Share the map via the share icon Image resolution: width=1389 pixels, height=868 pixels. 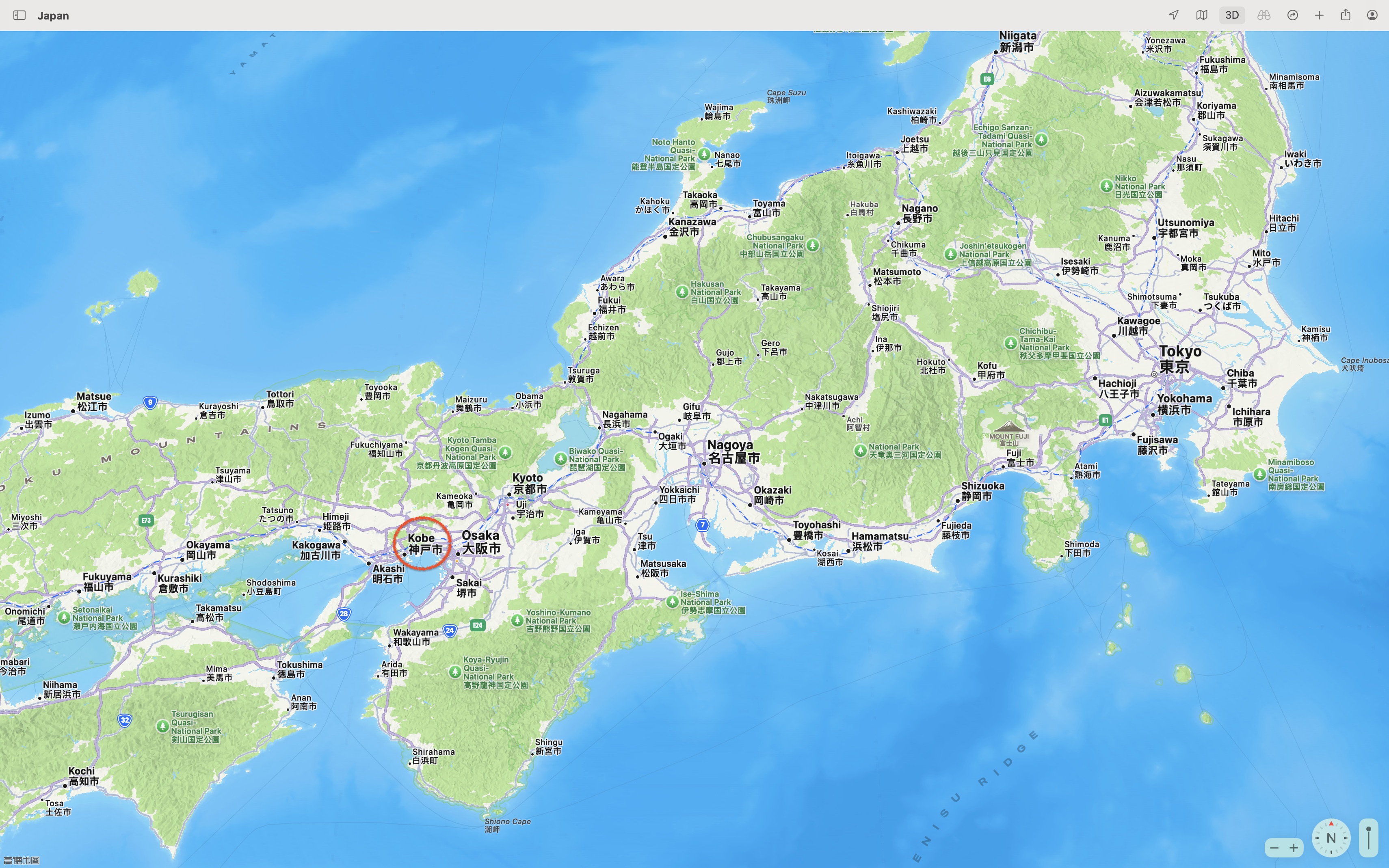tap(1346, 15)
